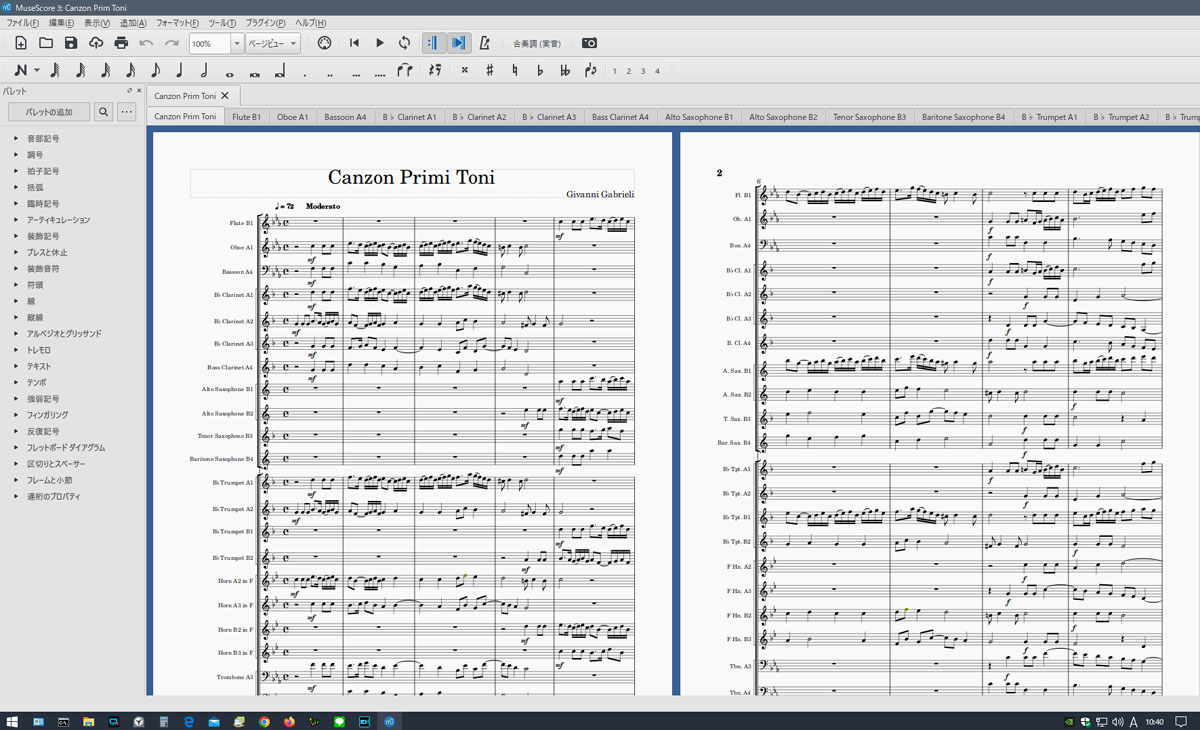Switch to Alto Saxophone B1 part tab
Viewport: 1200px width, 730px height.
tap(699, 117)
